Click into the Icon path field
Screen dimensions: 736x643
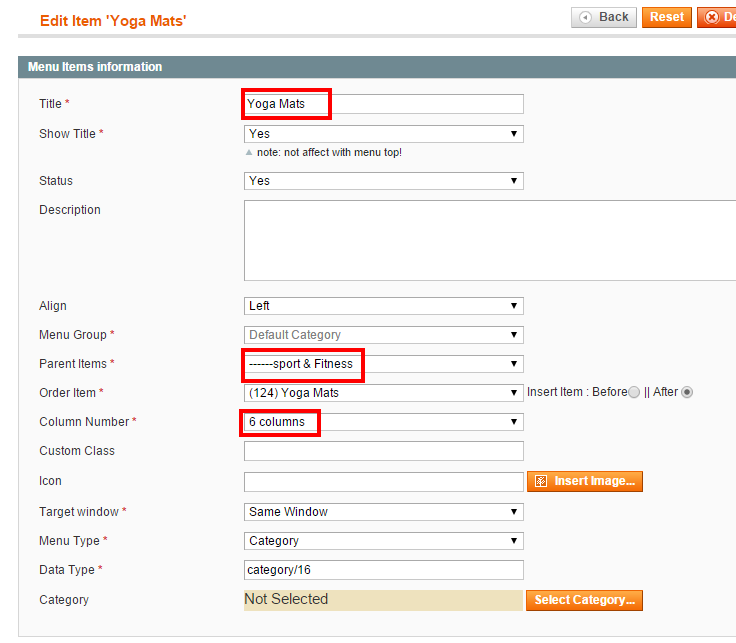click(x=383, y=482)
